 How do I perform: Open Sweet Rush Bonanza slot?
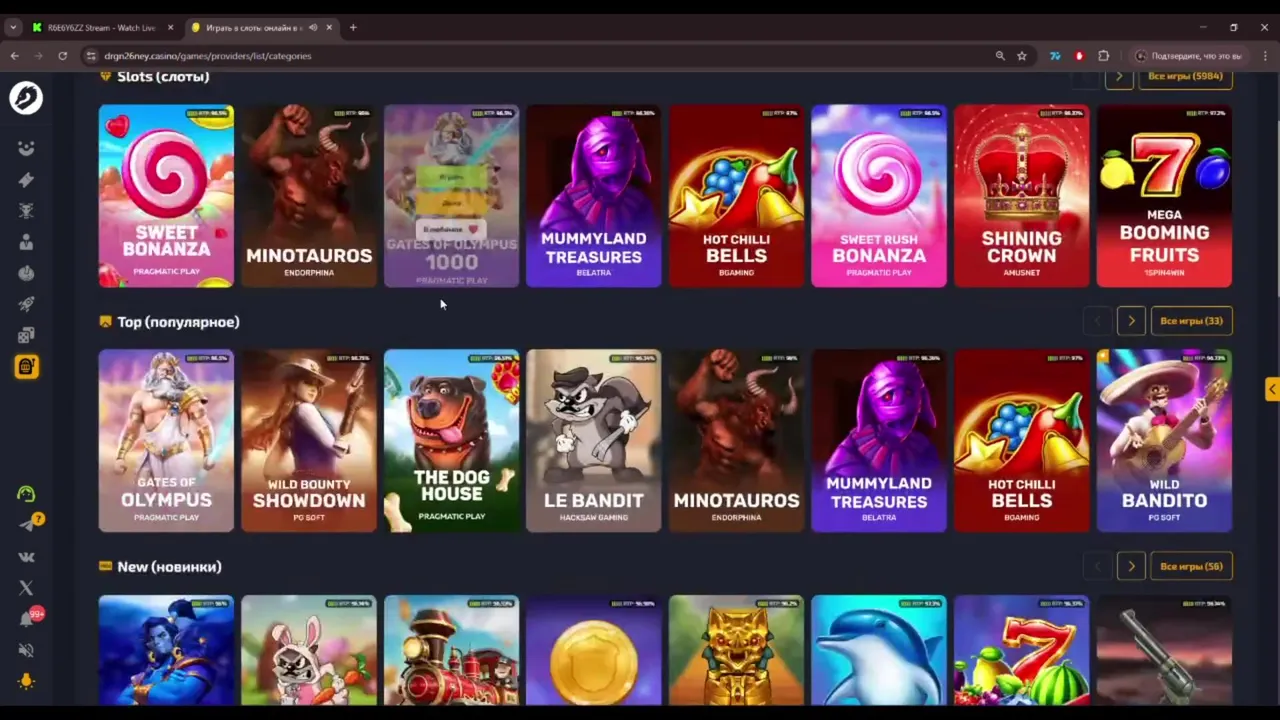879,196
